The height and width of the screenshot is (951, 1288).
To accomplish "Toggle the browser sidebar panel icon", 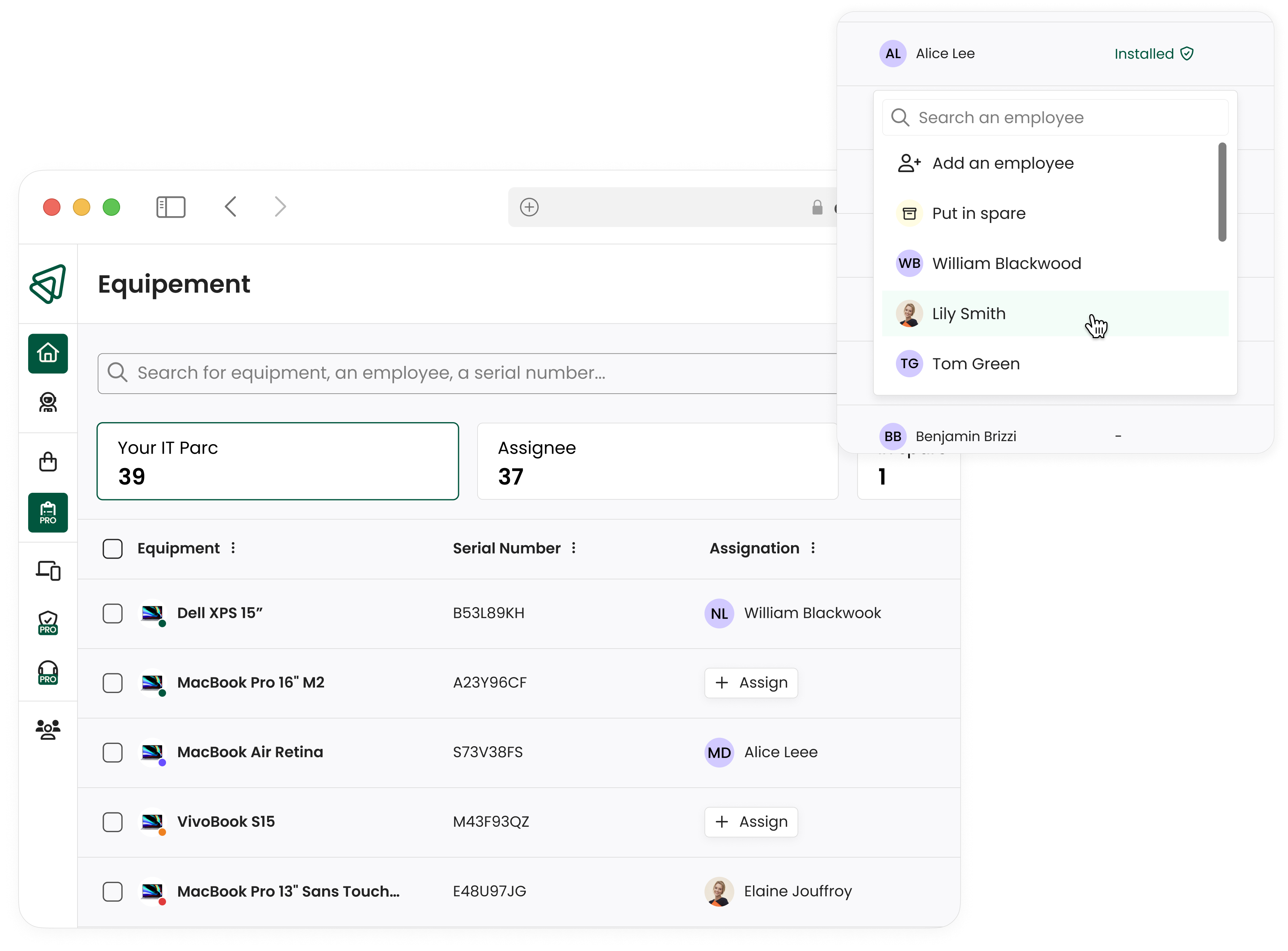I will (171, 207).
